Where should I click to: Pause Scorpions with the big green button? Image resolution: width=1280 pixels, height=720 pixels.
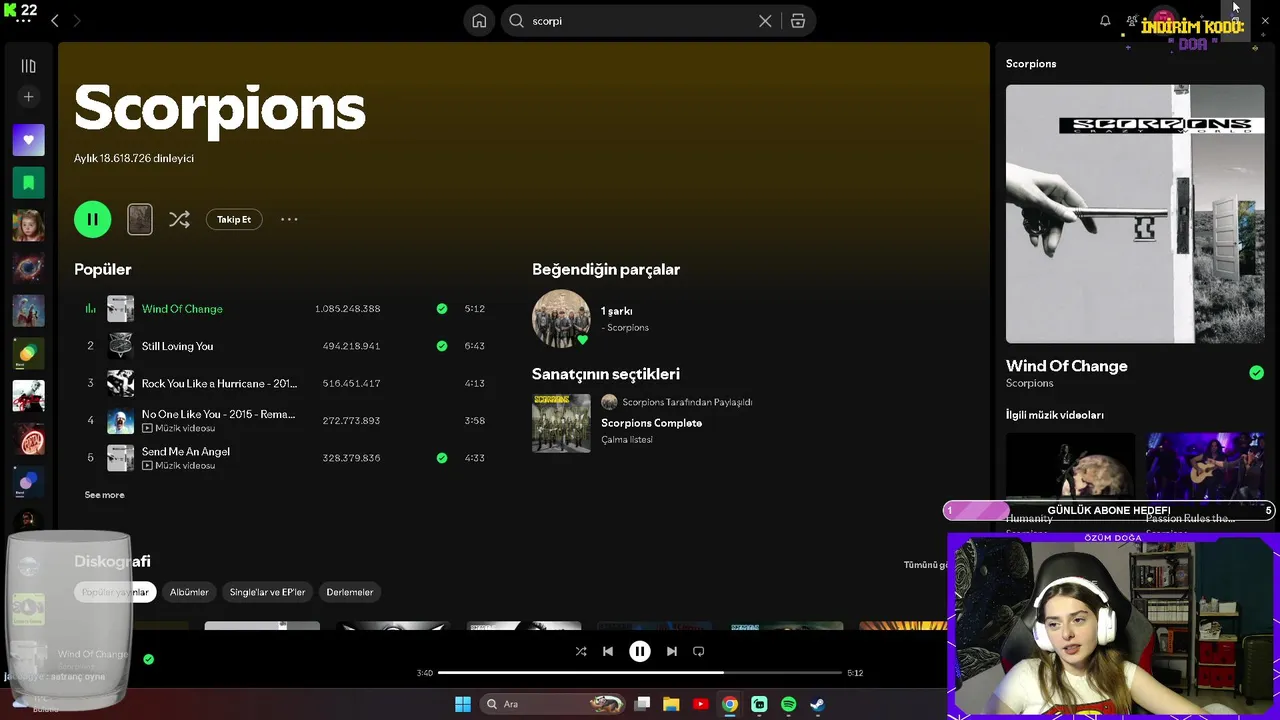(x=92, y=219)
